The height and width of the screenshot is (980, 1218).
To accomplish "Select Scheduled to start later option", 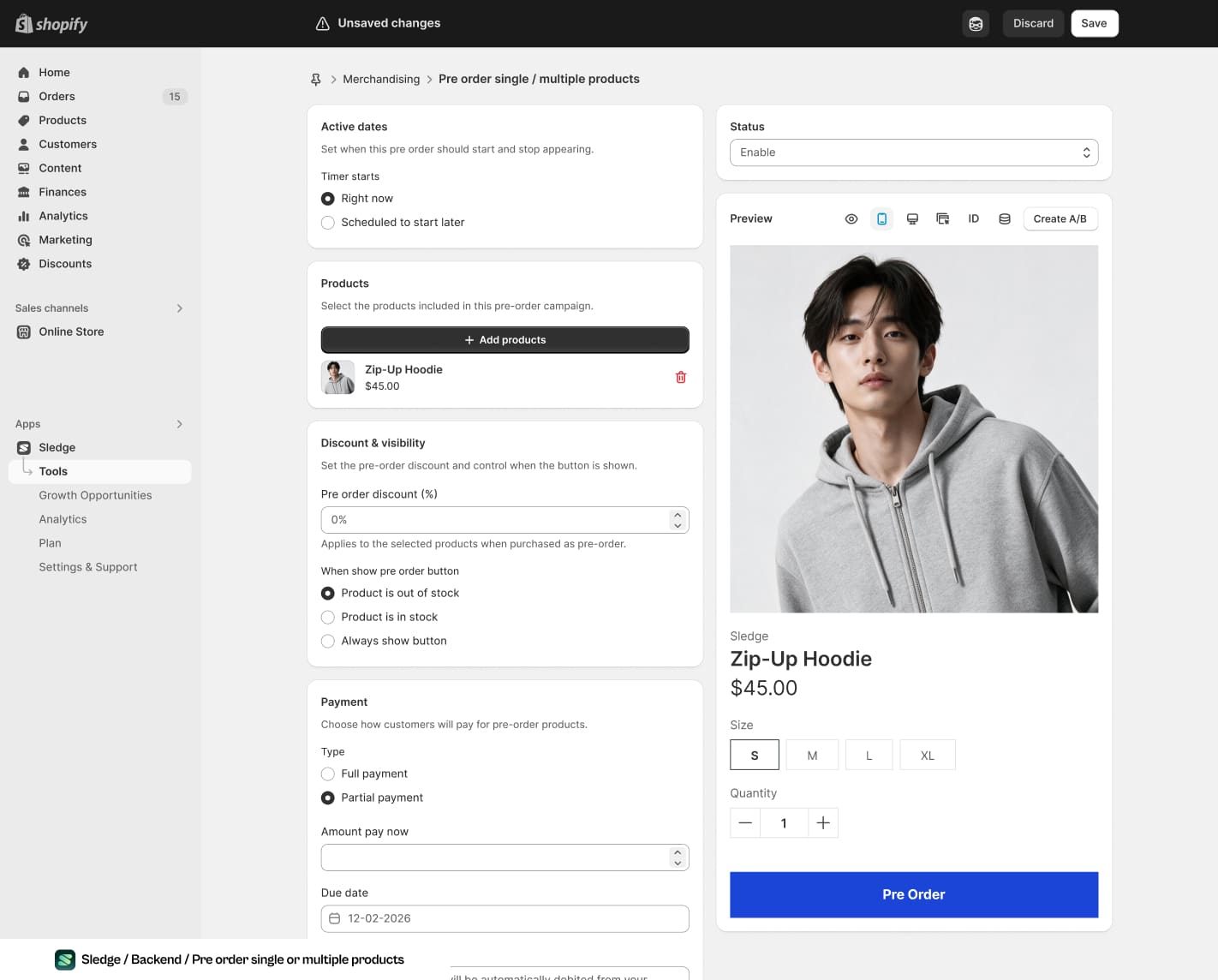I will pos(328,223).
